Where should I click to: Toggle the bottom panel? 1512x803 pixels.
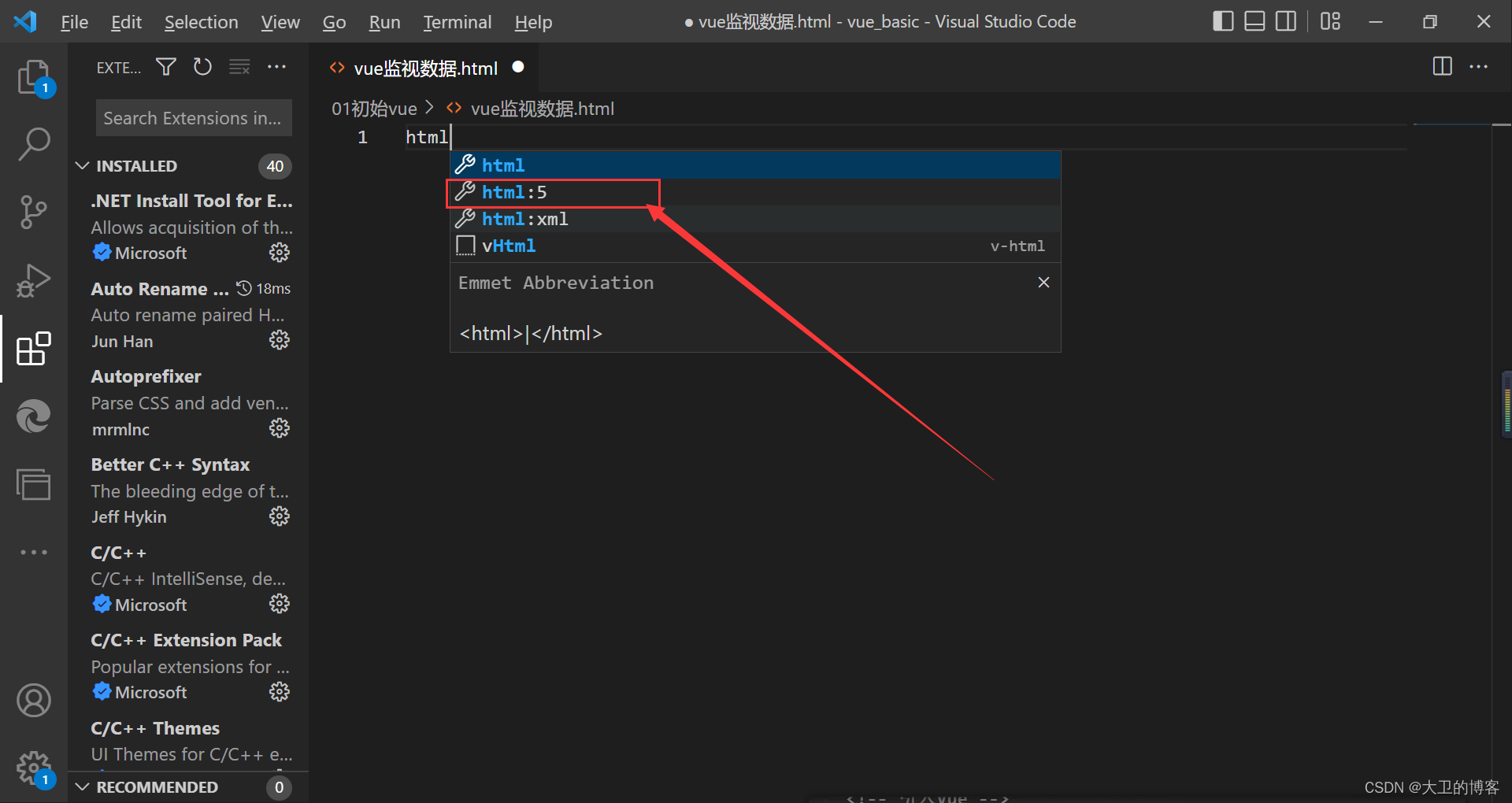pos(1254,21)
